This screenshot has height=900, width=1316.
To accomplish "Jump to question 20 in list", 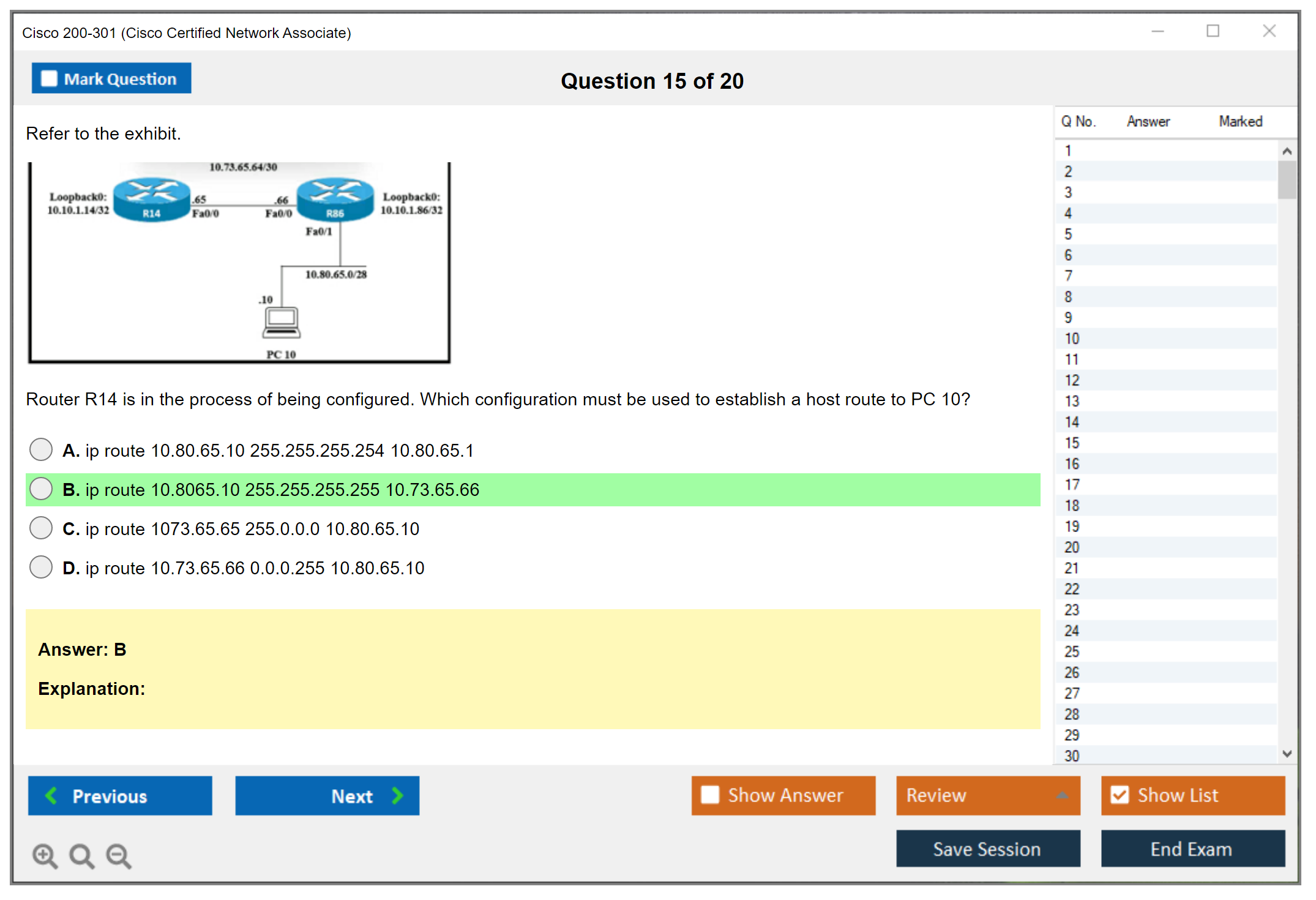I will (x=1072, y=547).
